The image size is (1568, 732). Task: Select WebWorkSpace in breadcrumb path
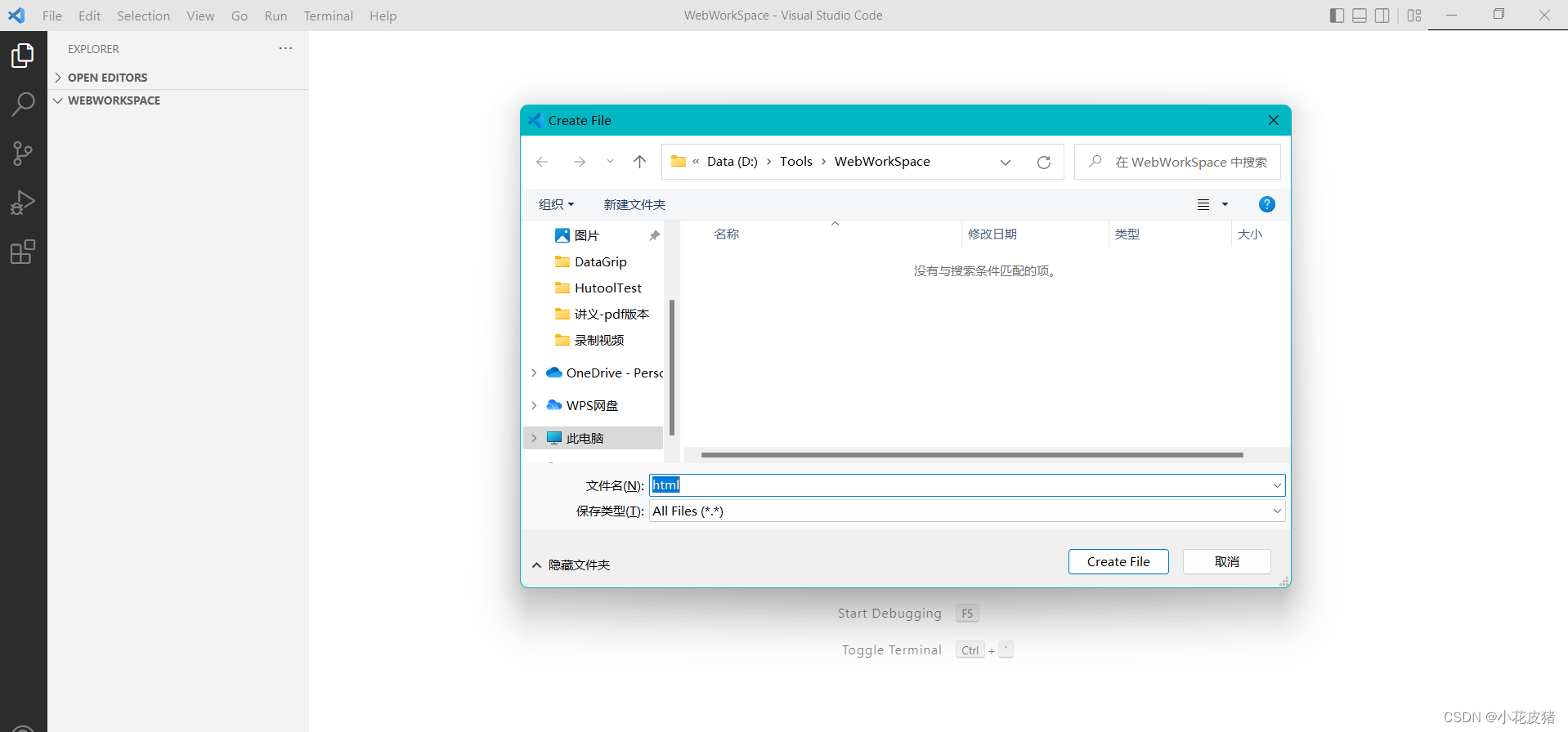(x=882, y=162)
